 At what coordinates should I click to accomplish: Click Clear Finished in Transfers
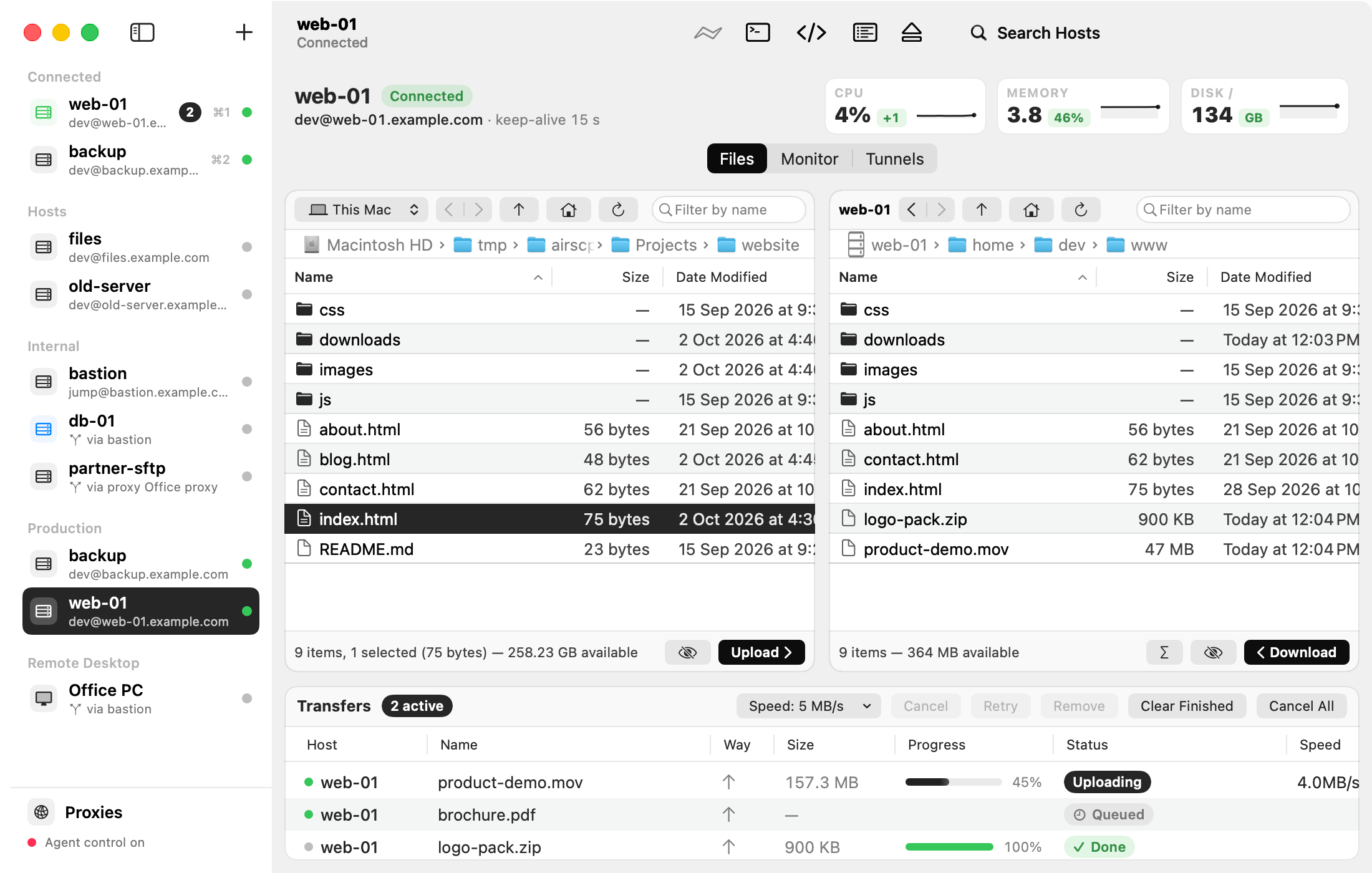[1187, 706]
